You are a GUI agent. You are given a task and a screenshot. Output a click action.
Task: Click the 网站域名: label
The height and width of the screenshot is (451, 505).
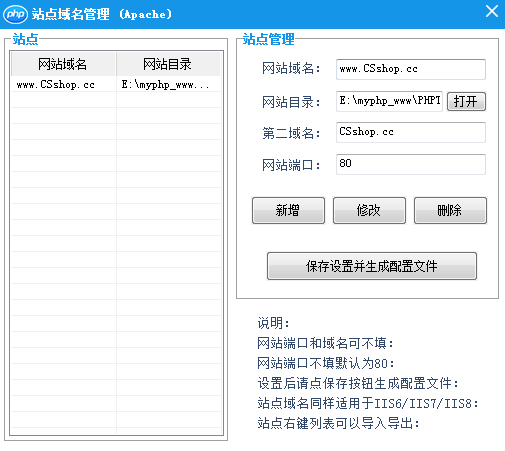click(x=291, y=69)
